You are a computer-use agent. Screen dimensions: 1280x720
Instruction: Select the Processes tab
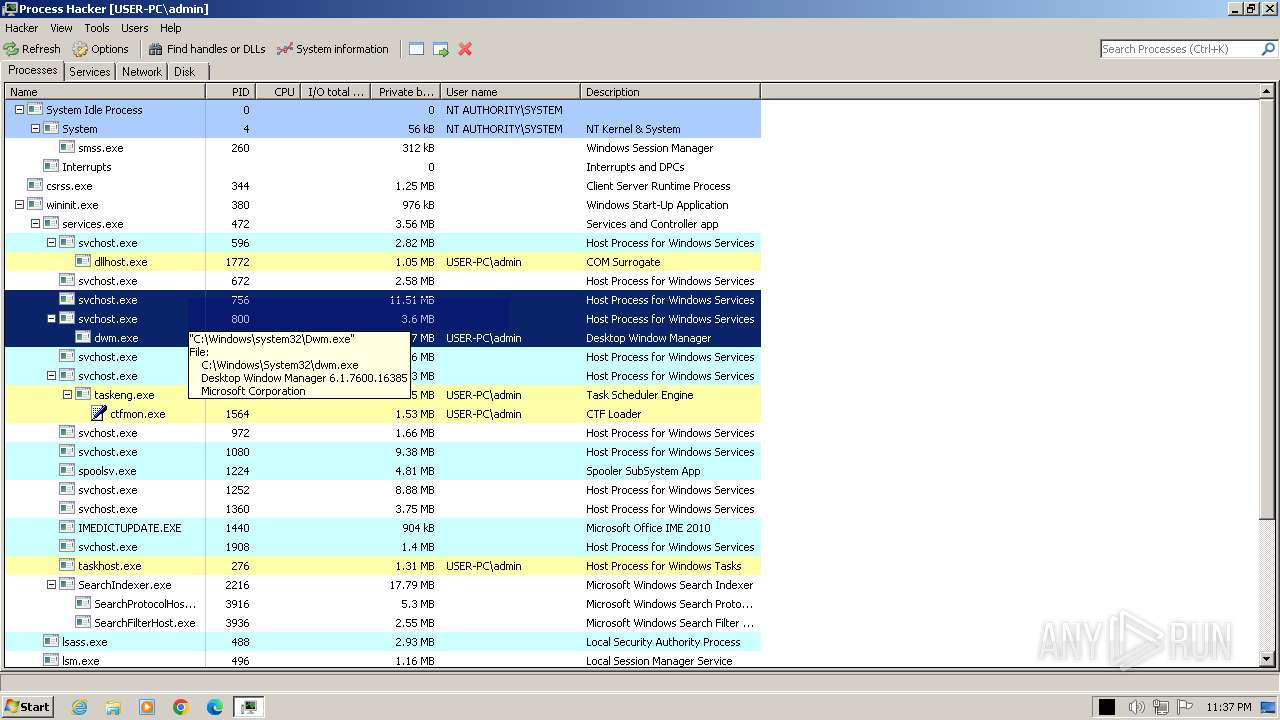[x=33, y=71]
